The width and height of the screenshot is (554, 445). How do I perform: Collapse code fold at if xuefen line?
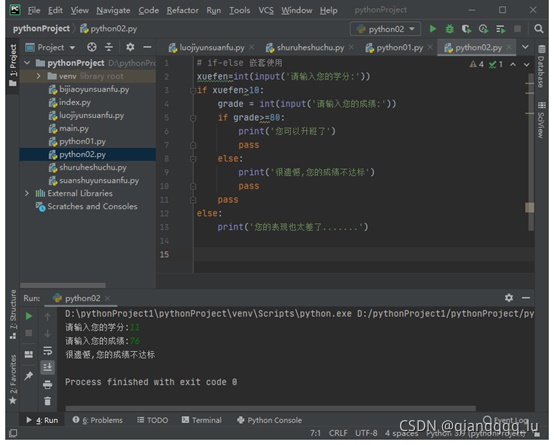click(x=193, y=90)
